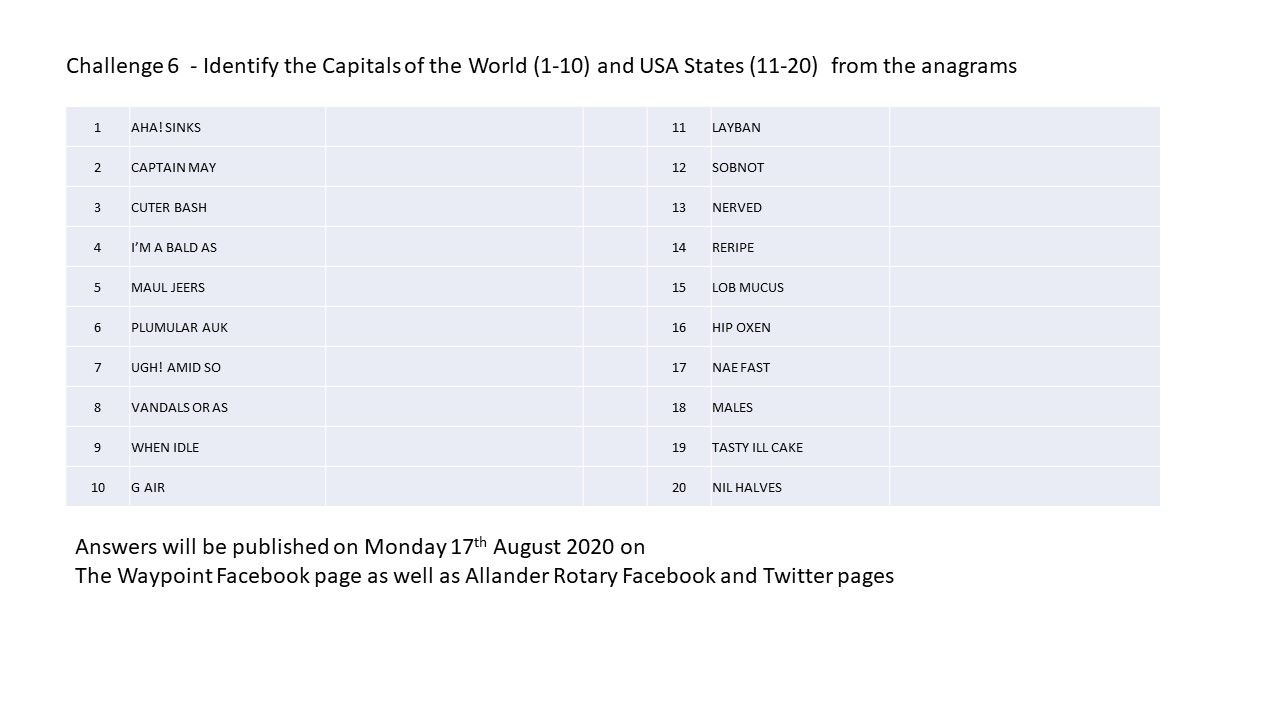Click the empty answer cell beside 'MALES'
This screenshot has width=1280, height=720.
(x=1024, y=408)
